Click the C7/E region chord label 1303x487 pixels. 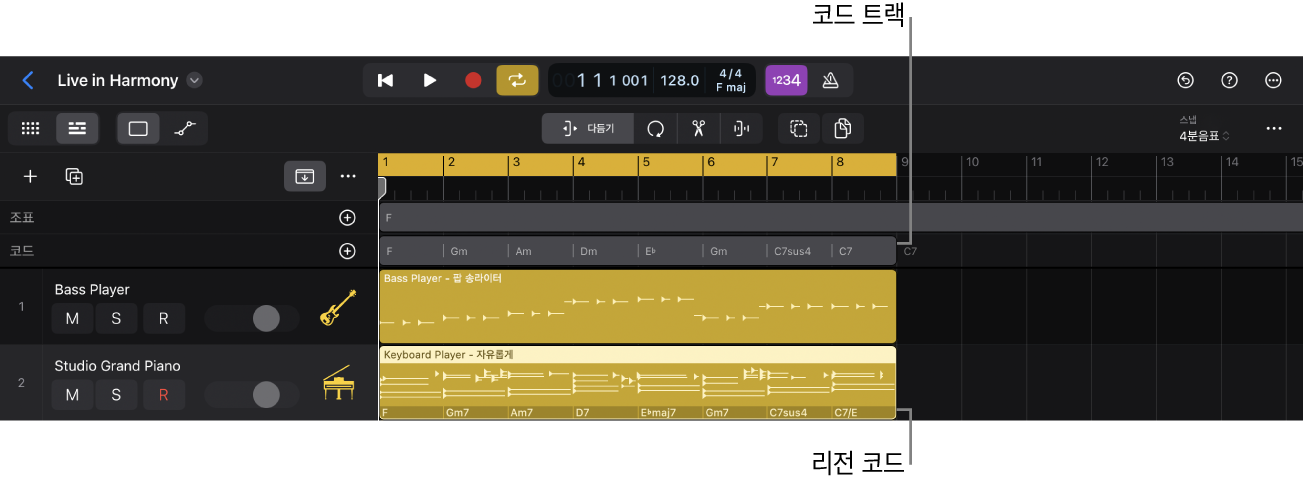pyautogui.click(x=846, y=412)
